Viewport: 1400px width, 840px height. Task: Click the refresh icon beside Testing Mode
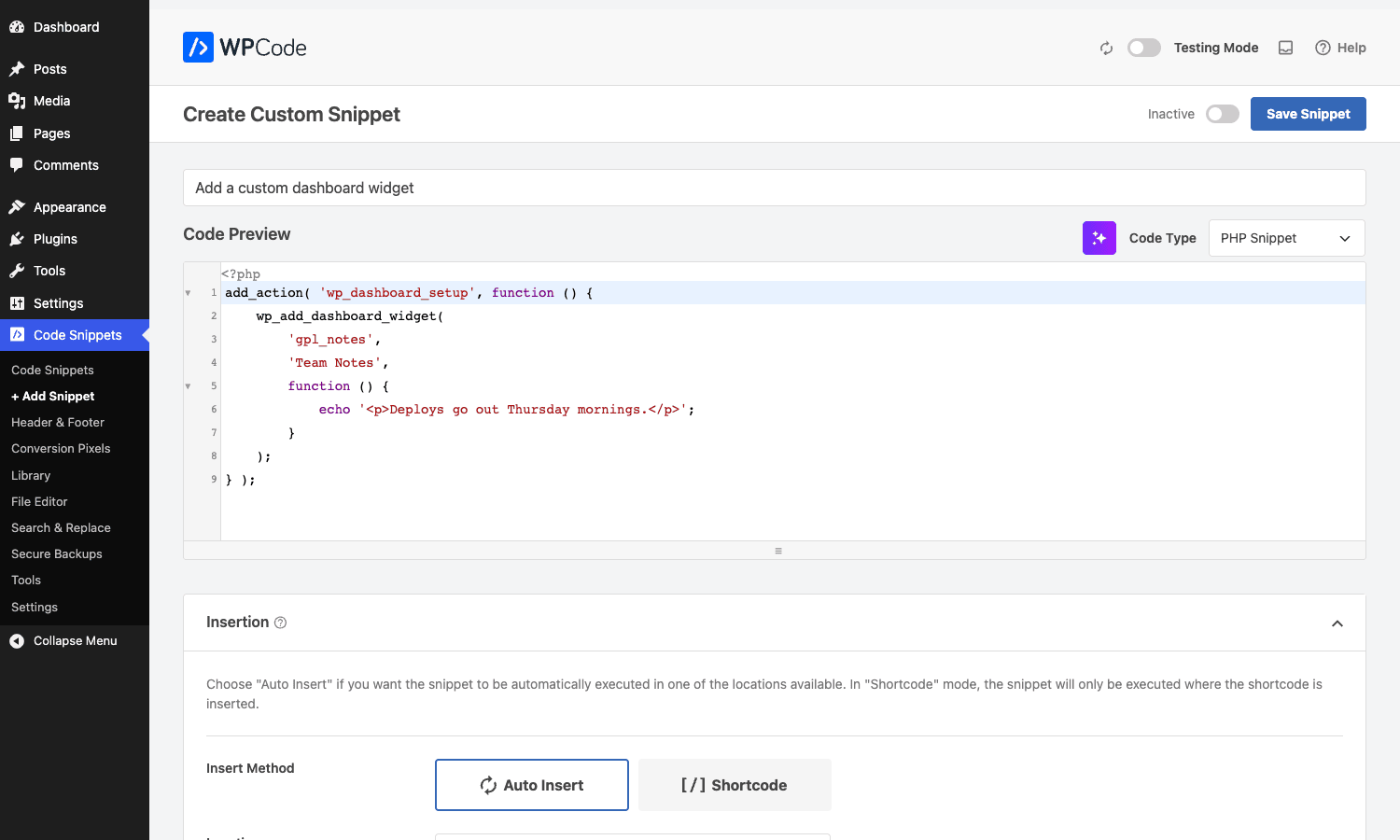(x=1106, y=49)
